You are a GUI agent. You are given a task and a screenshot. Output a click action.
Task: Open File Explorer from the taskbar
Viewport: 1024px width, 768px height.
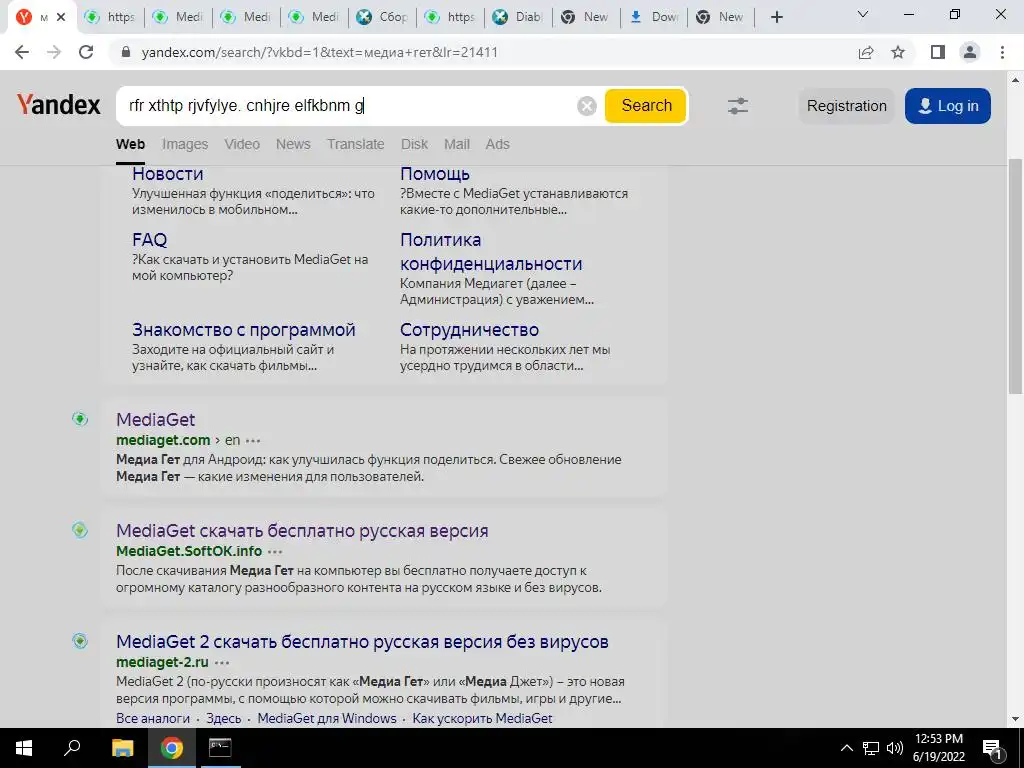coord(122,748)
